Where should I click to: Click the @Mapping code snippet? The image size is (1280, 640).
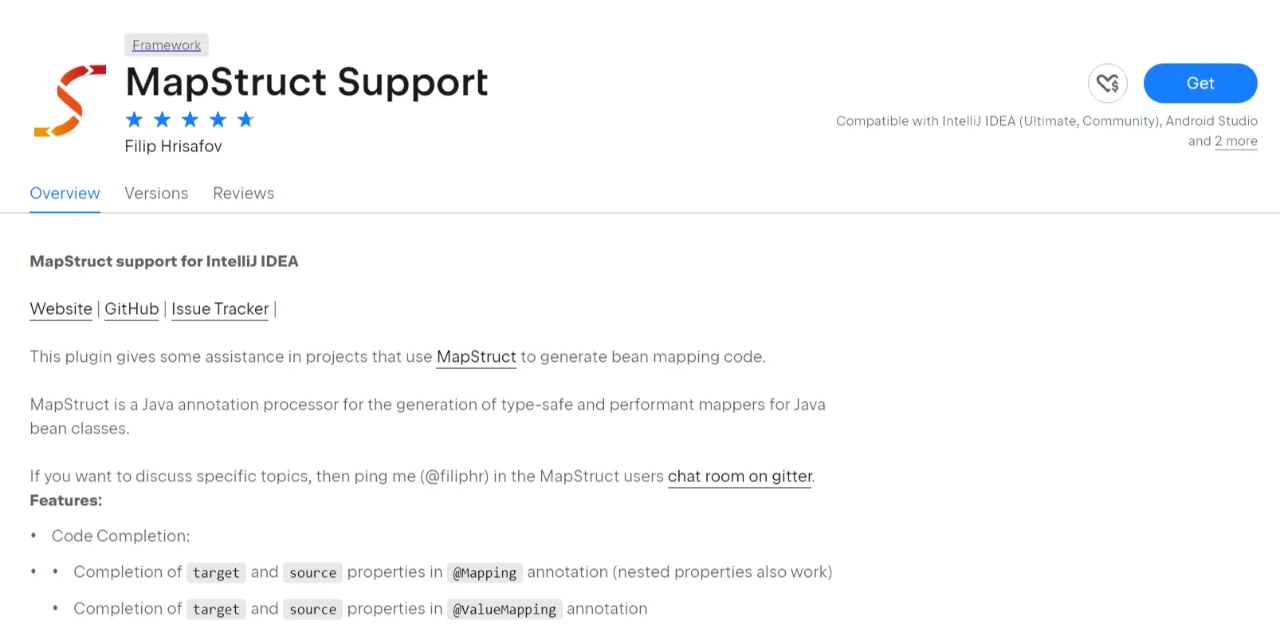tap(485, 573)
